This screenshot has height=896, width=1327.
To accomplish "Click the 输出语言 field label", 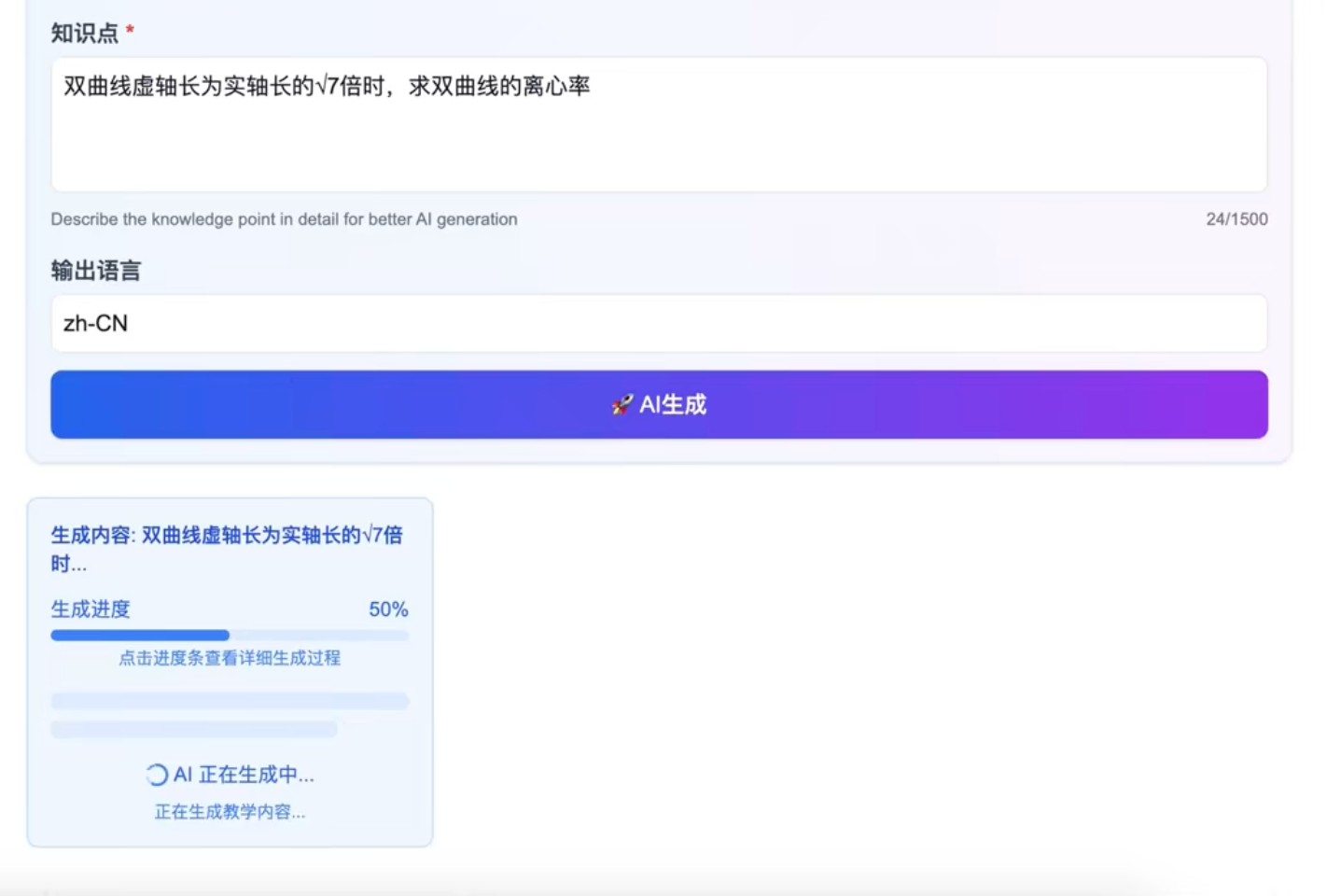I will click(96, 270).
